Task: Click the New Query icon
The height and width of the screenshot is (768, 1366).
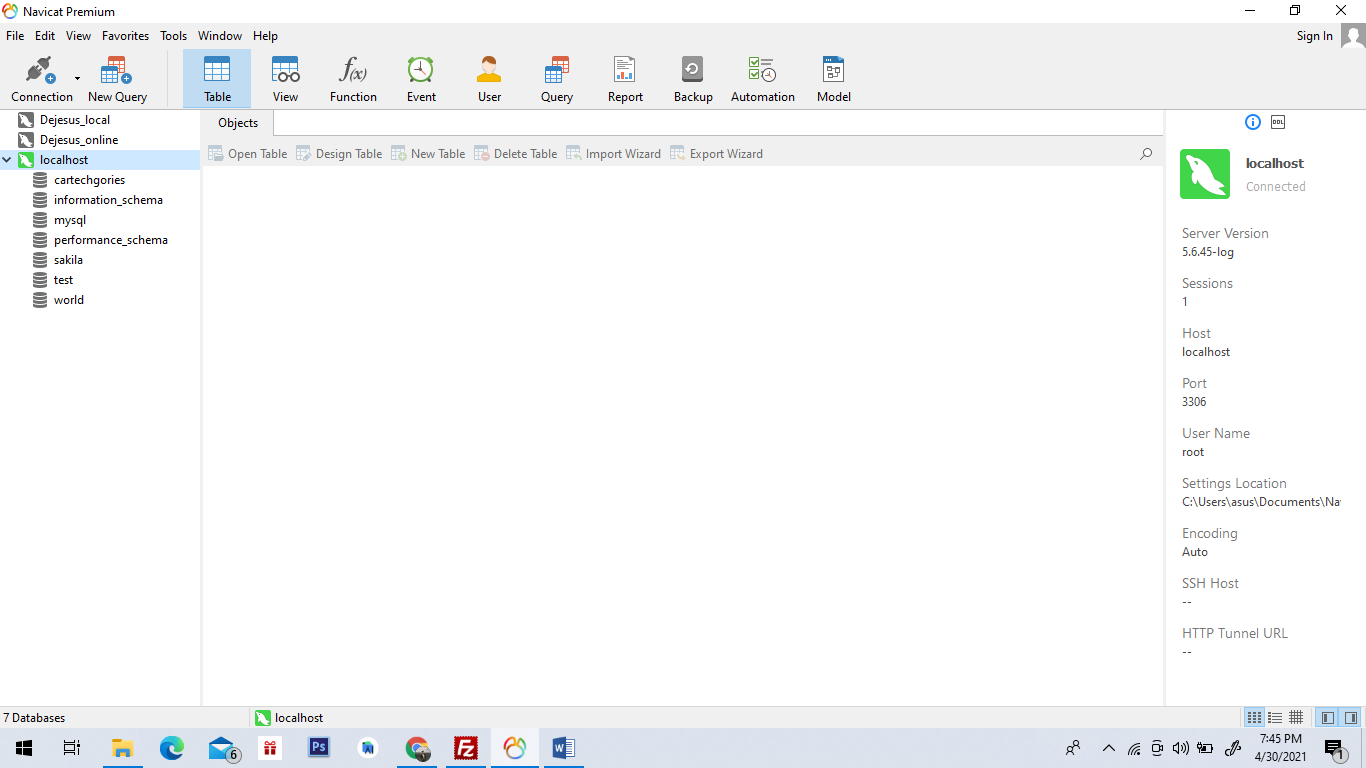Action: 117,79
